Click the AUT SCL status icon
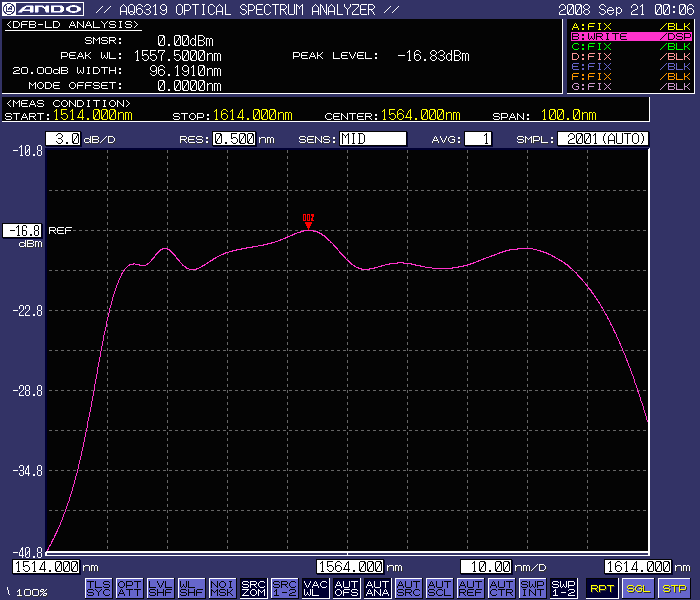 click(440, 588)
